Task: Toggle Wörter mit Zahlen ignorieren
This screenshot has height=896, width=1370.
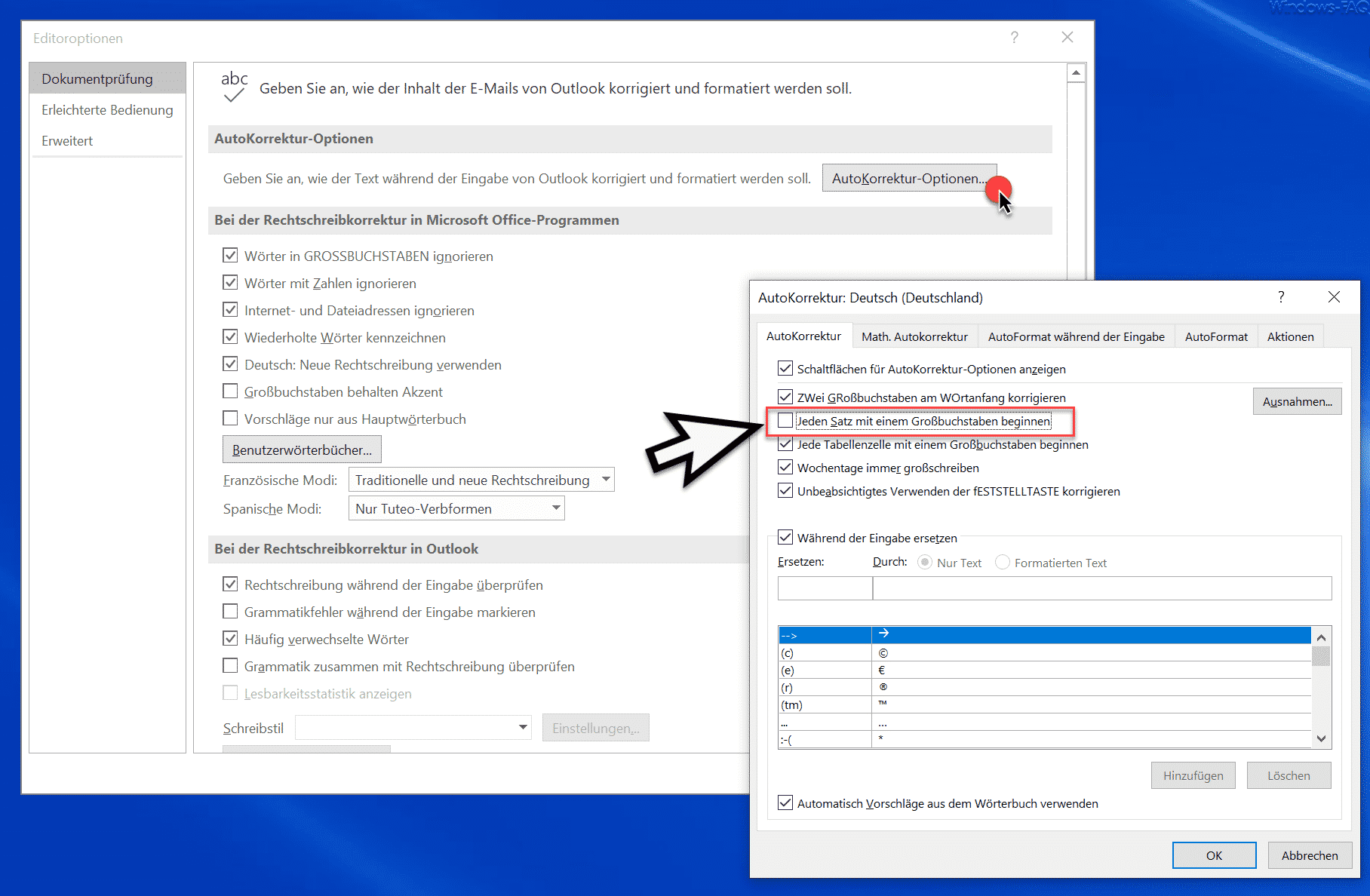Action: click(230, 283)
